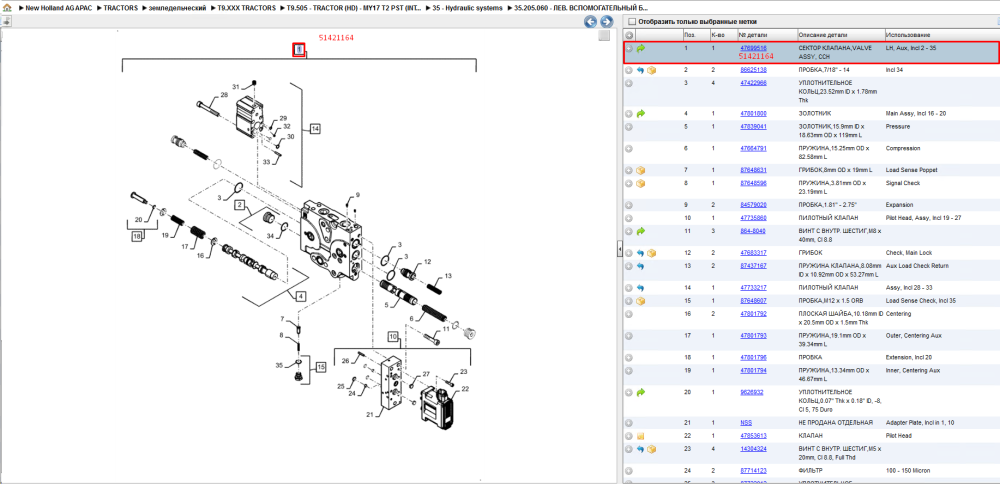Click the green arrow icon in row 1
This screenshot has width=1000, height=484.
tap(641, 48)
